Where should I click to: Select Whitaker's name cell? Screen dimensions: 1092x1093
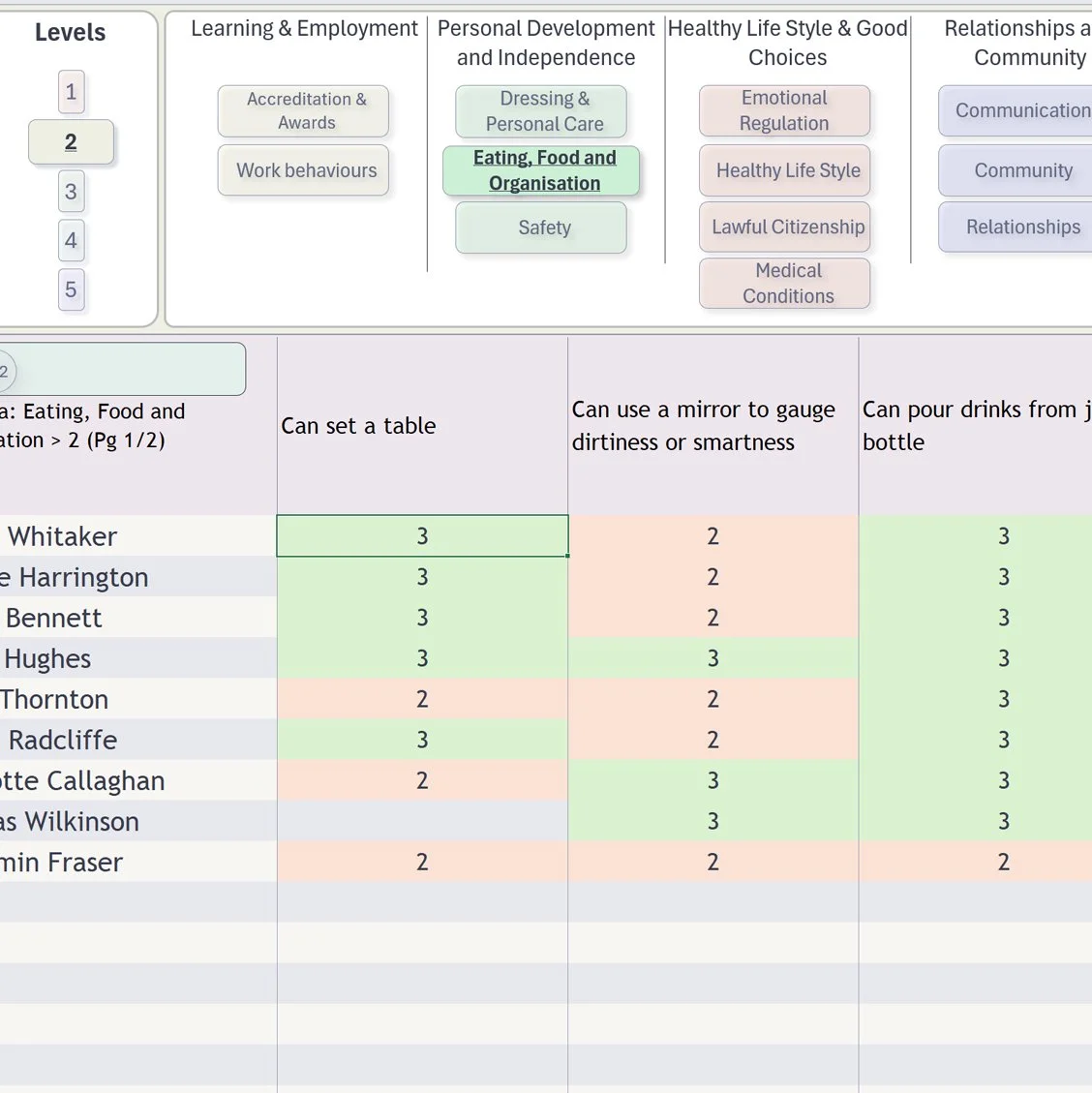tap(138, 536)
